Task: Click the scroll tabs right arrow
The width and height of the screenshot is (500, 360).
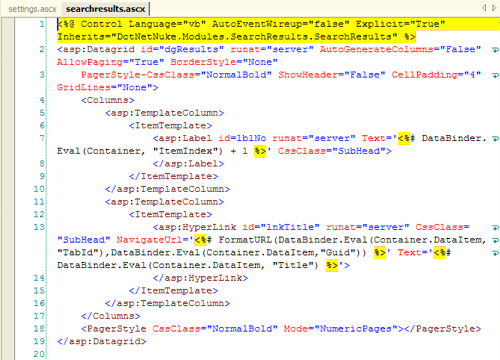Action: (x=494, y=8)
